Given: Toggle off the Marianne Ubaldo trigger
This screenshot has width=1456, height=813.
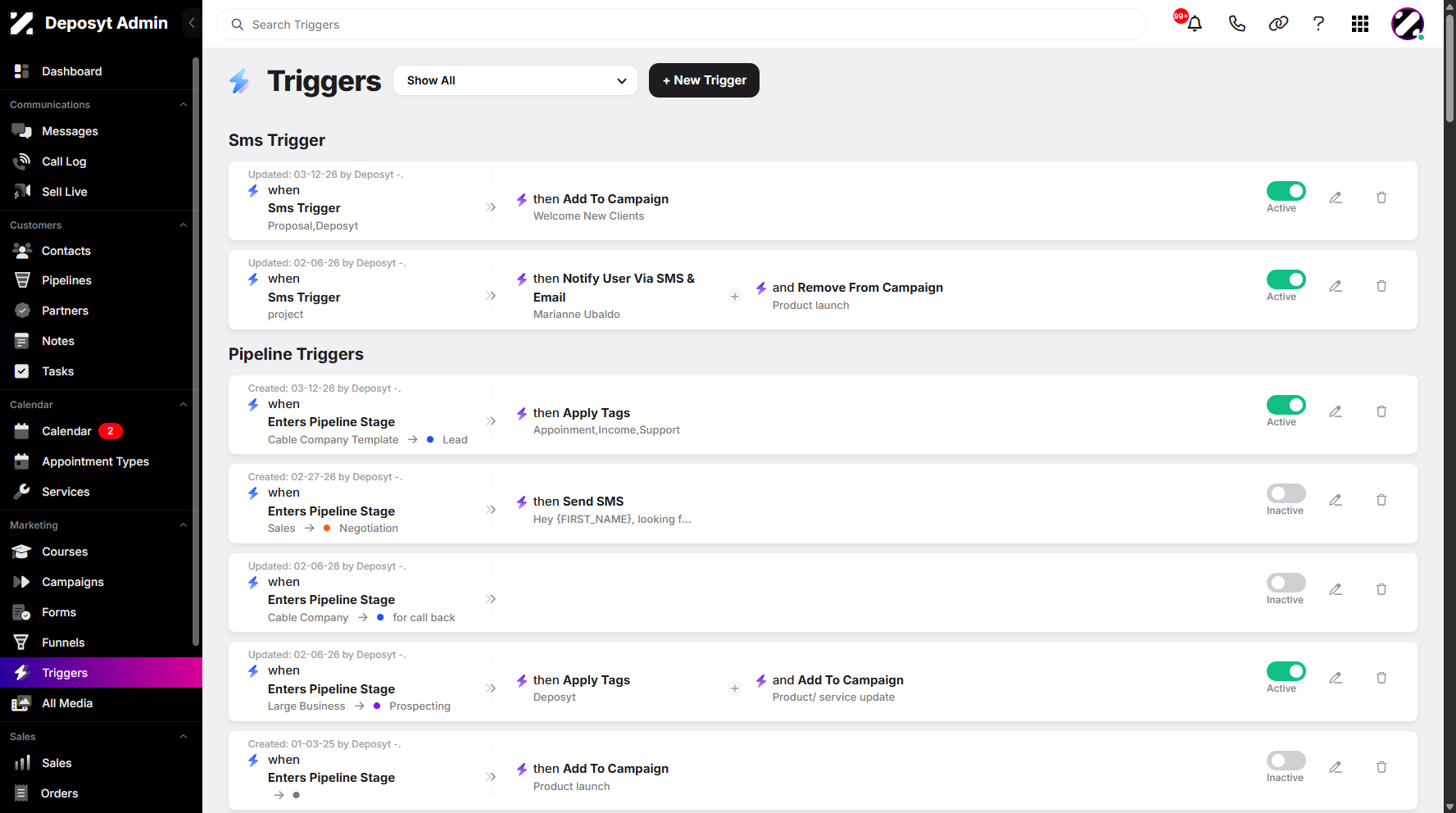Looking at the screenshot, I should click(1286, 279).
